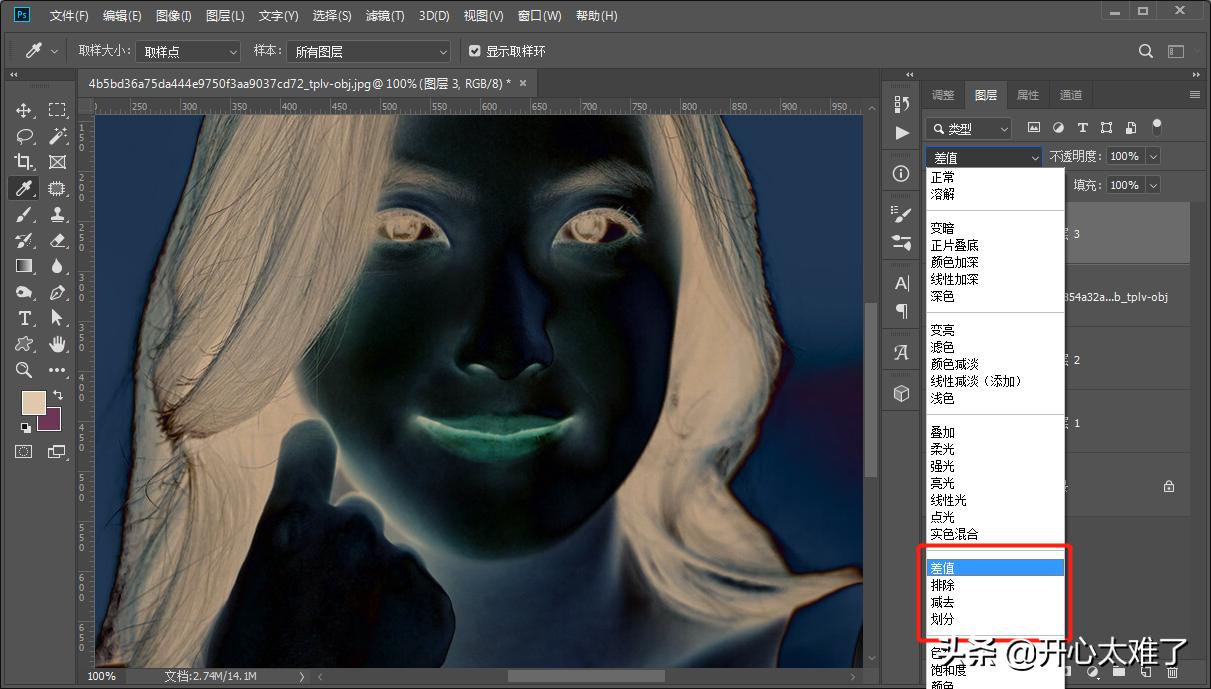The width and height of the screenshot is (1211, 689).
Task: Uncheck the 显示取样环 checkbox
Action: (475, 51)
